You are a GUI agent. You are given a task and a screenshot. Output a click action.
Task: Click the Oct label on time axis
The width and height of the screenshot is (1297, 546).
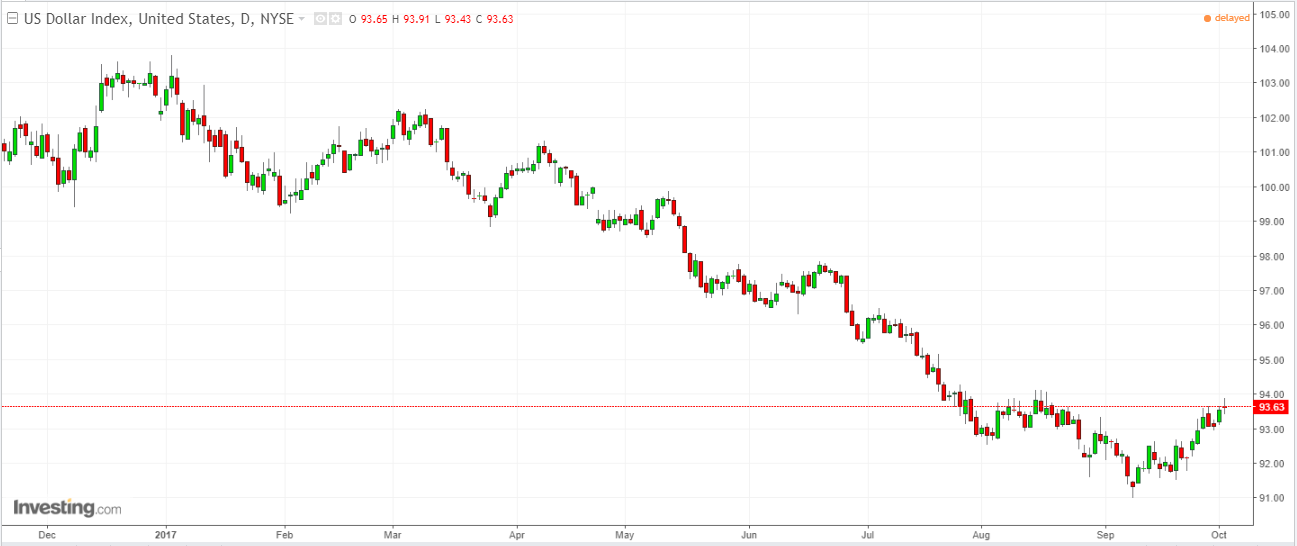pos(1221,535)
